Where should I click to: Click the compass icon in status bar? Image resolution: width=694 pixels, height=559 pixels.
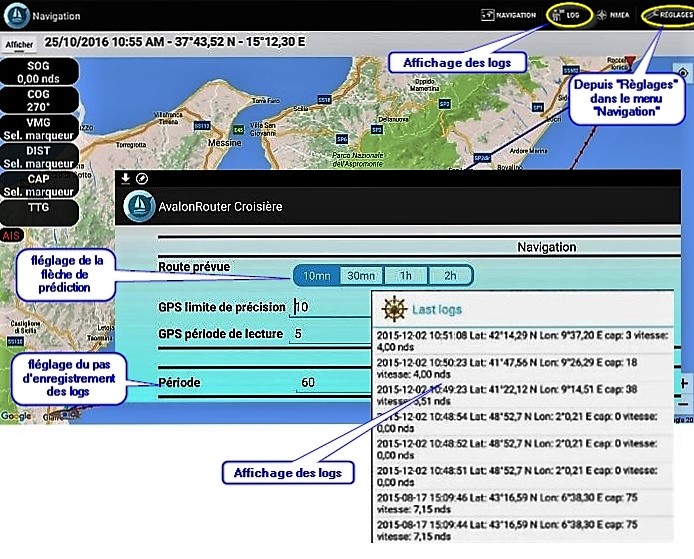pos(142,178)
